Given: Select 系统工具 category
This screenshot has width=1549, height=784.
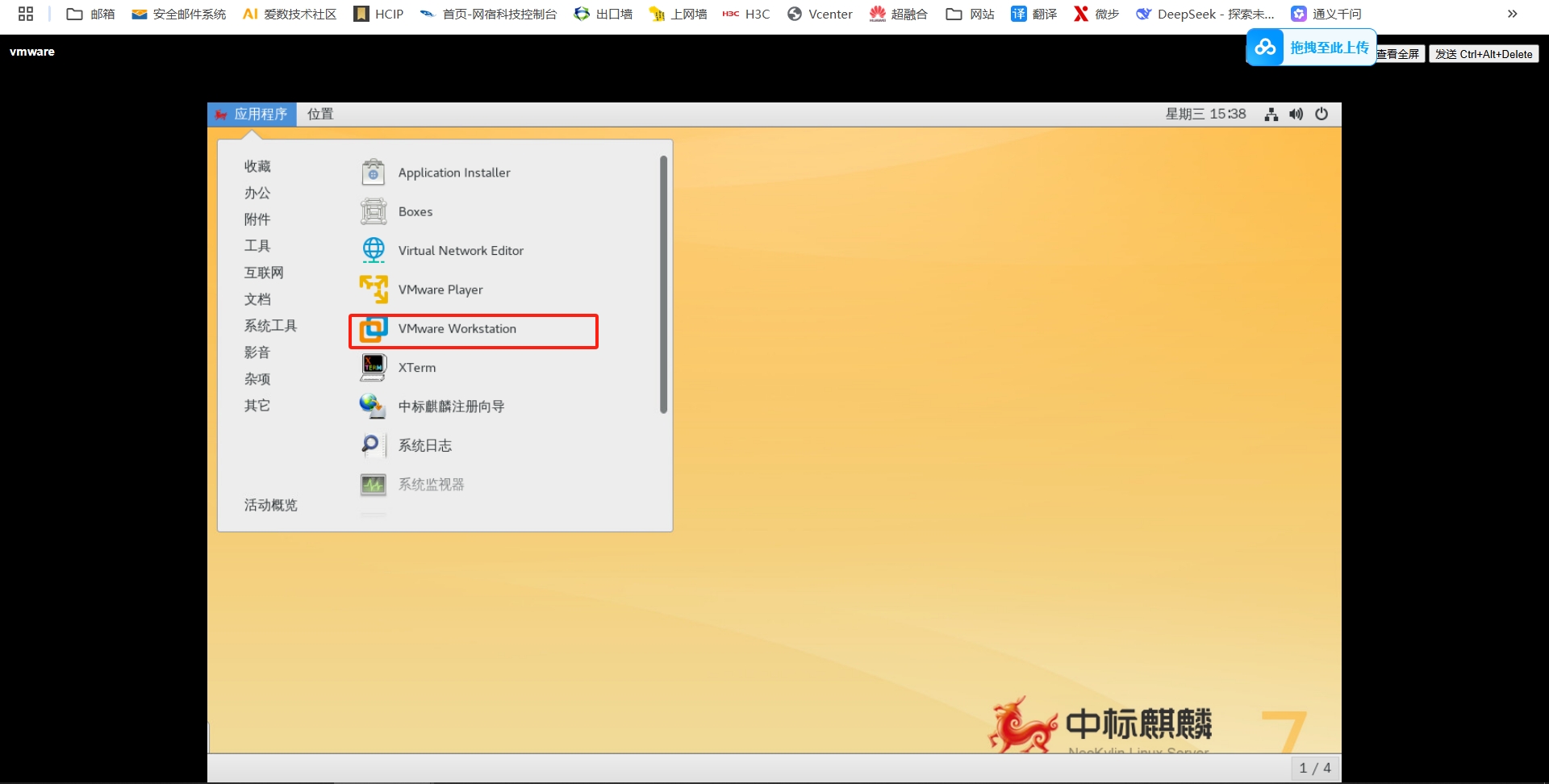Looking at the screenshot, I should [270, 326].
